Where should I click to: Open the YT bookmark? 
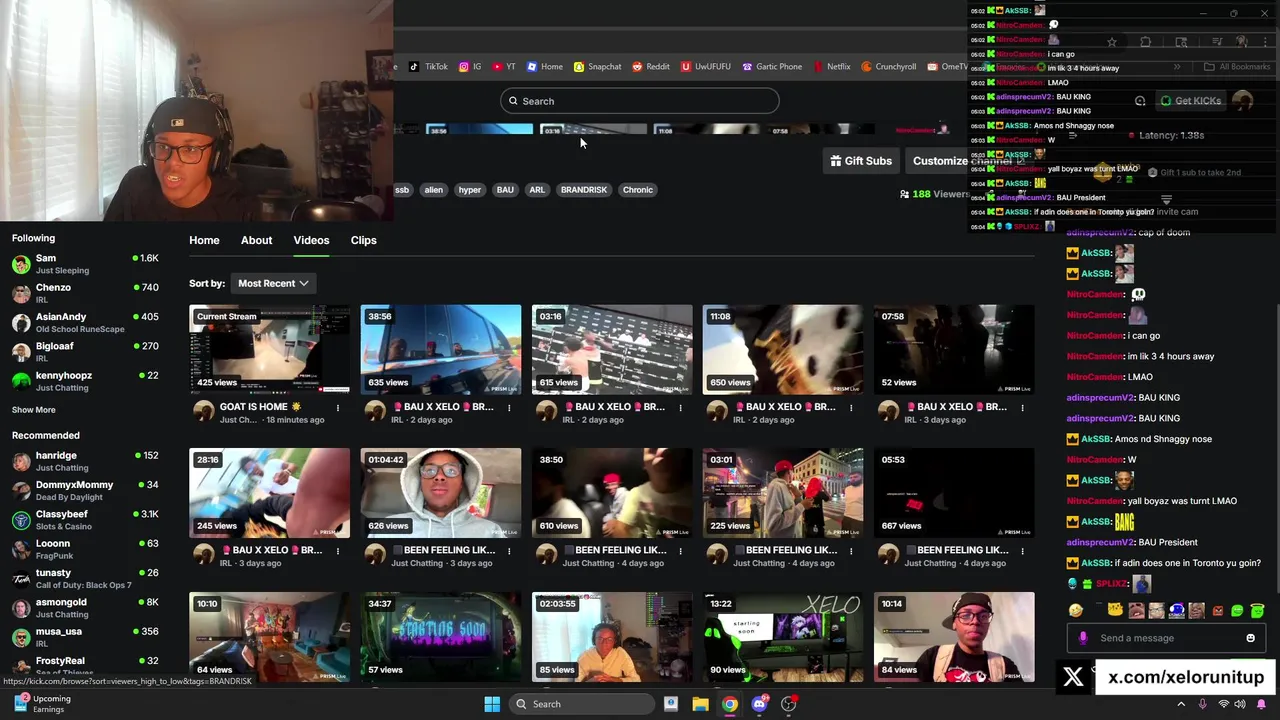click(504, 67)
